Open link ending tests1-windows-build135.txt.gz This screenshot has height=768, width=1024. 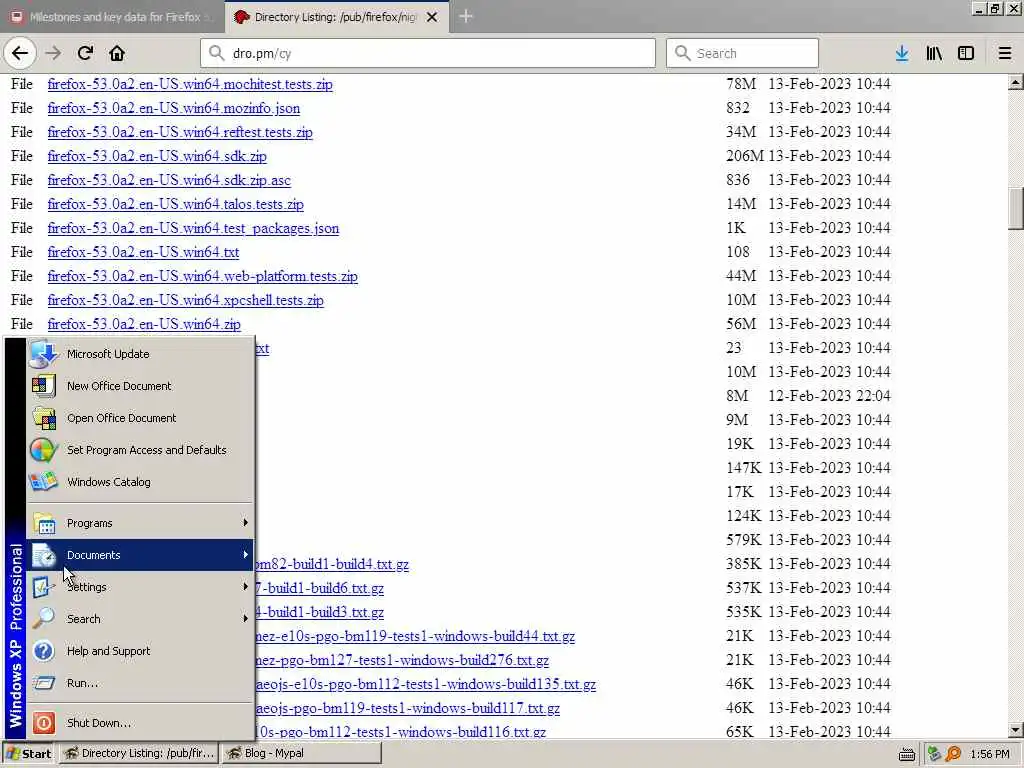click(x=426, y=684)
